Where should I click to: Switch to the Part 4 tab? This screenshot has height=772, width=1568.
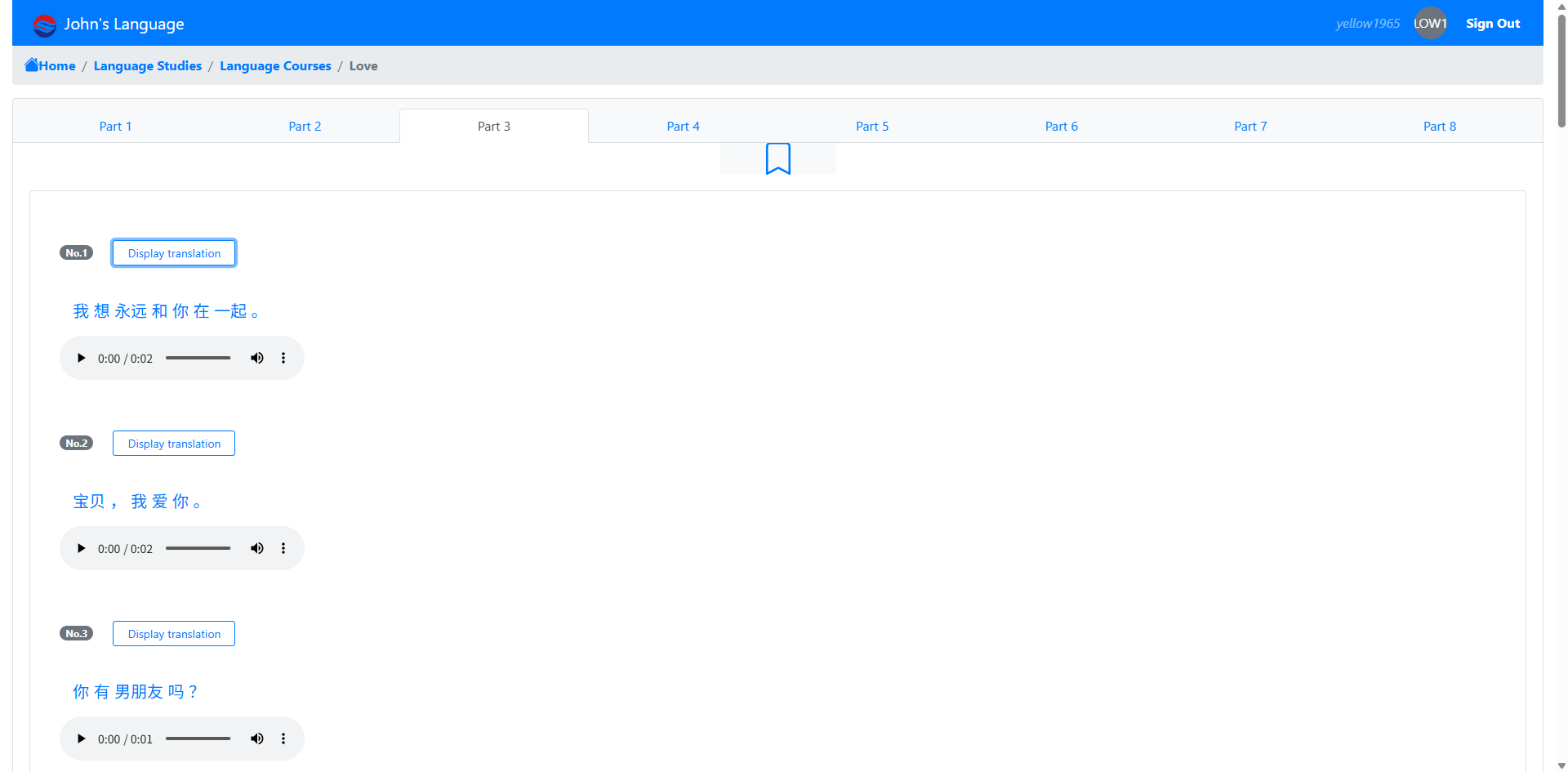pos(683,127)
